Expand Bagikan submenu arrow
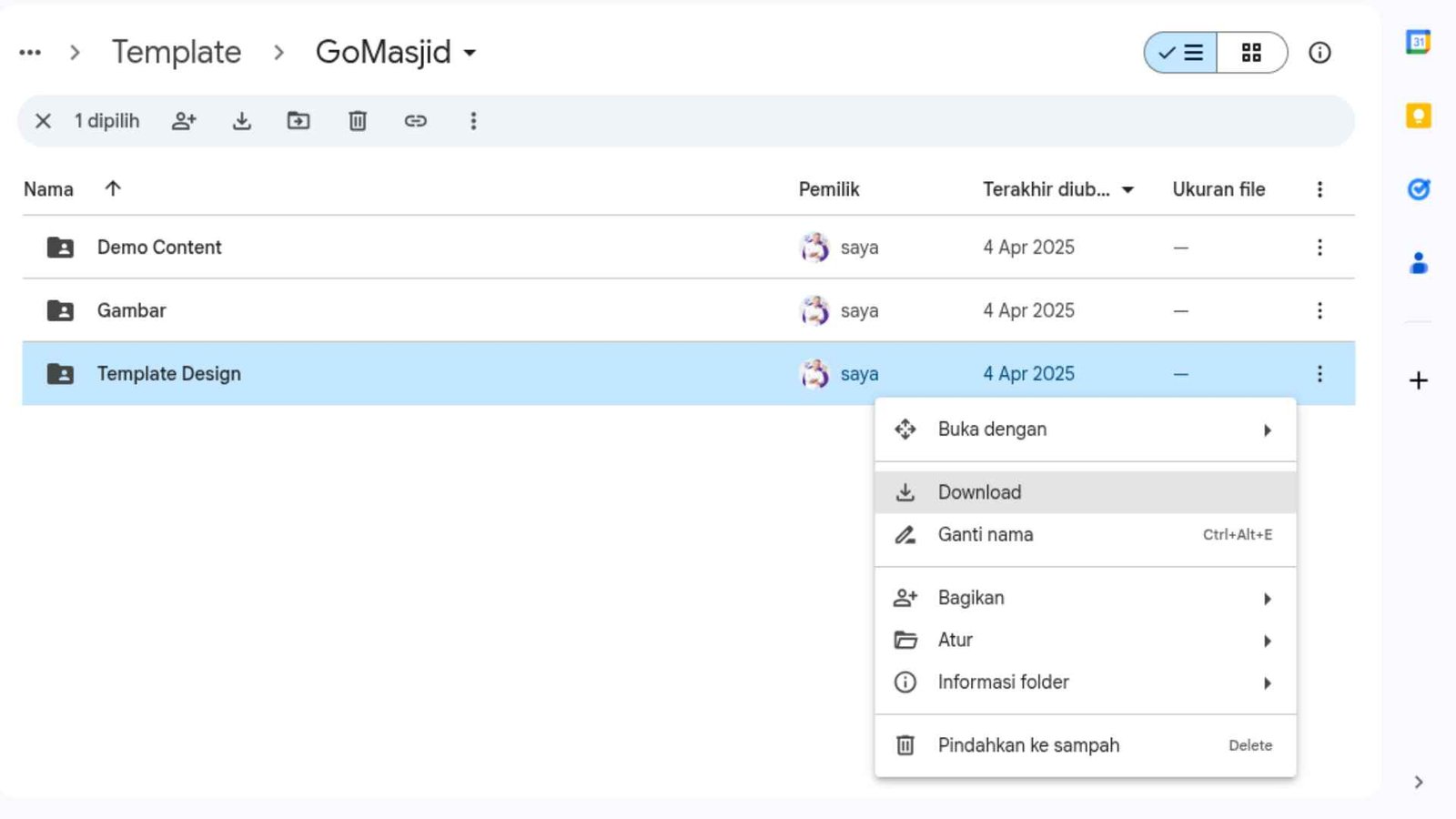The height and width of the screenshot is (819, 1456). click(1267, 598)
